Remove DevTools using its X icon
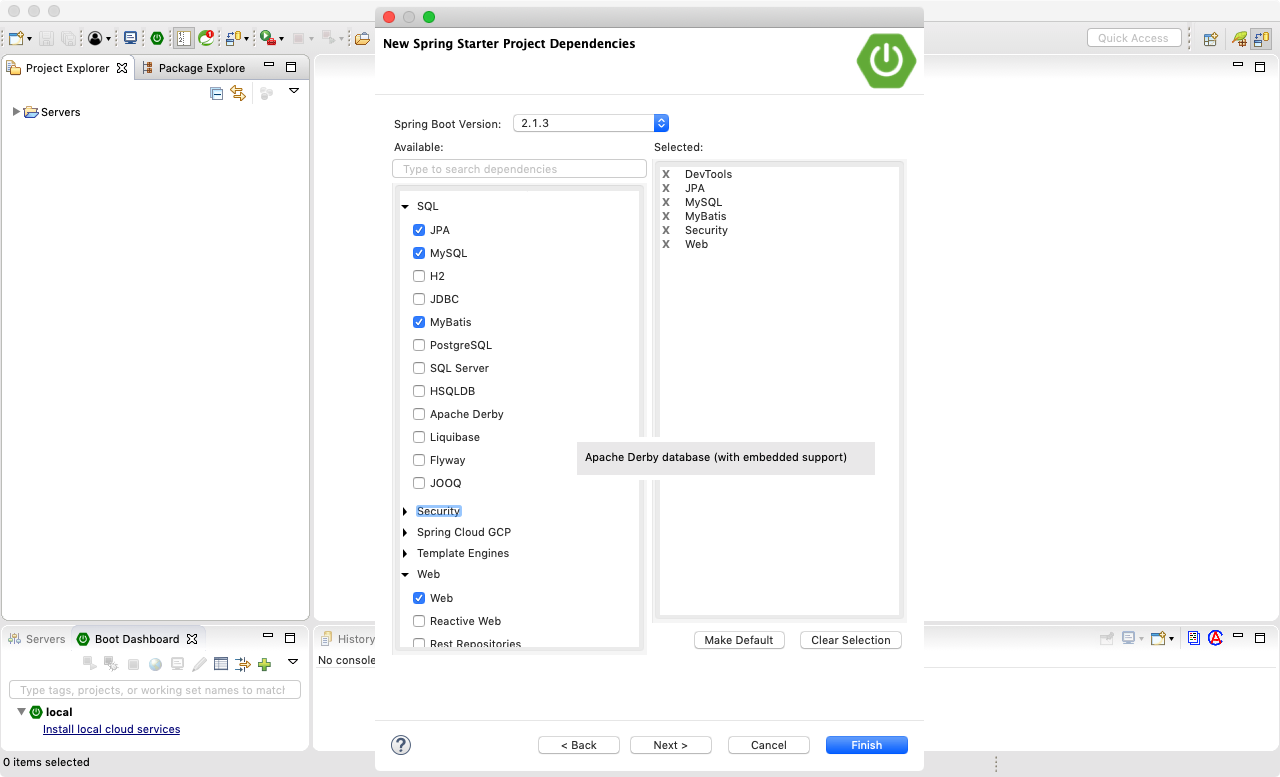 pyautogui.click(x=666, y=175)
